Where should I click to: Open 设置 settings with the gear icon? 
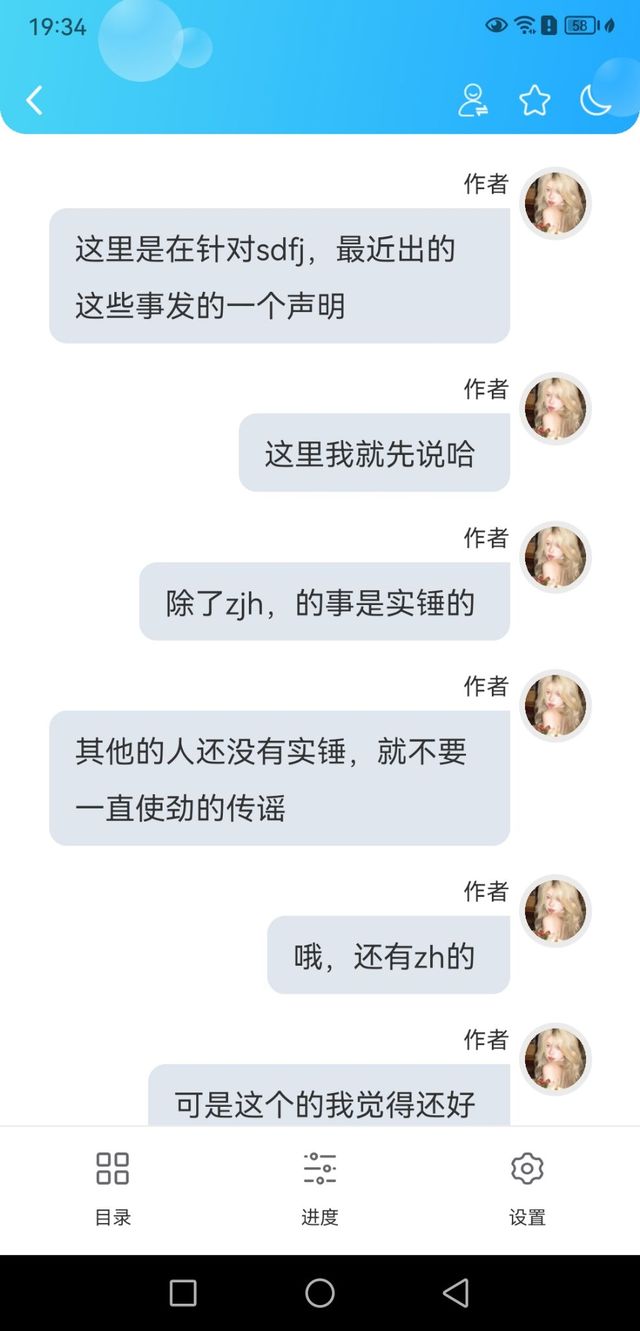(x=527, y=1188)
